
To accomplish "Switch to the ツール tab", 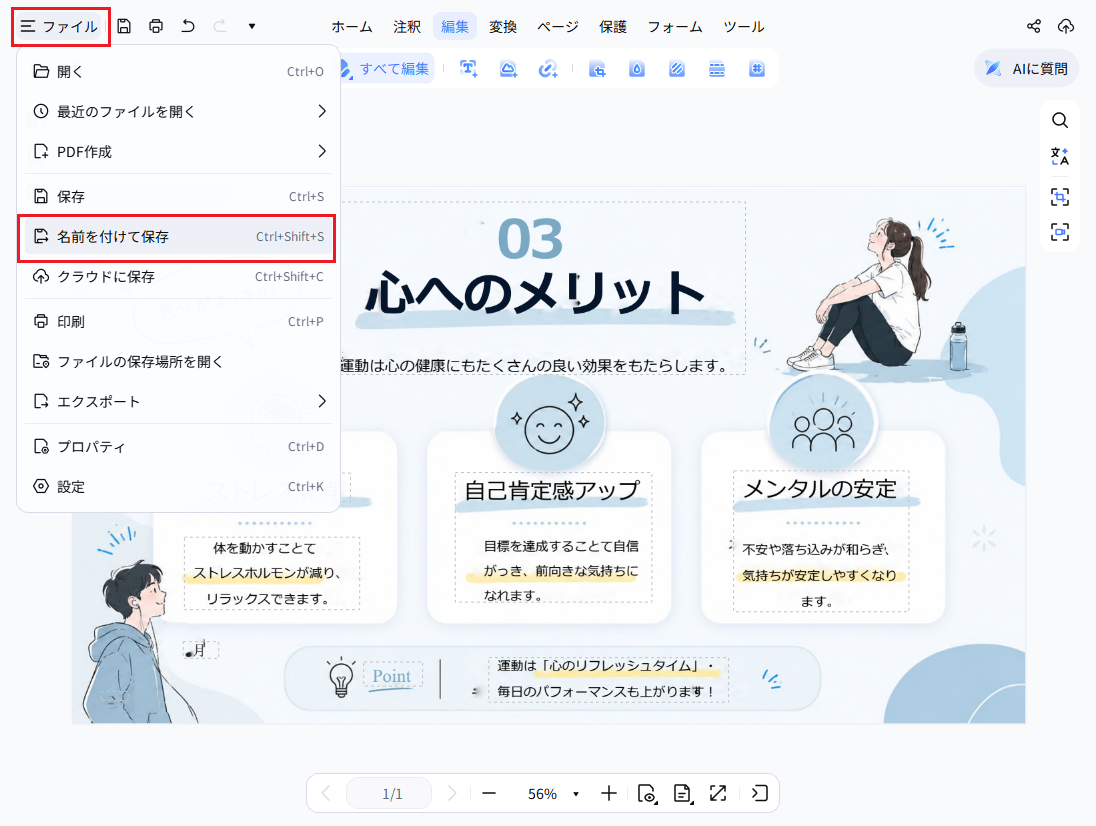I will coord(744,27).
